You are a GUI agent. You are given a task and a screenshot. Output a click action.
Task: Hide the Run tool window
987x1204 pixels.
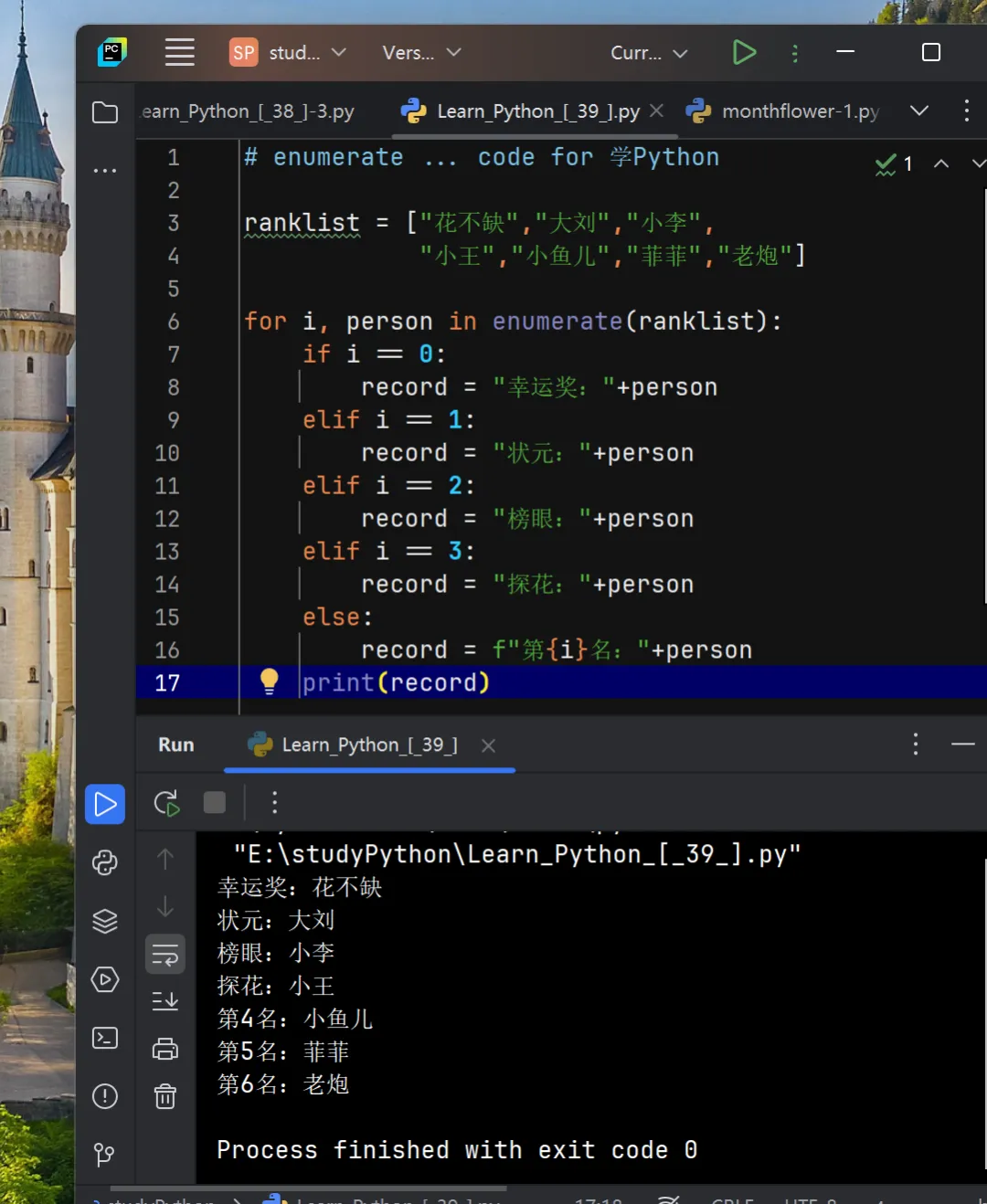[x=963, y=745]
